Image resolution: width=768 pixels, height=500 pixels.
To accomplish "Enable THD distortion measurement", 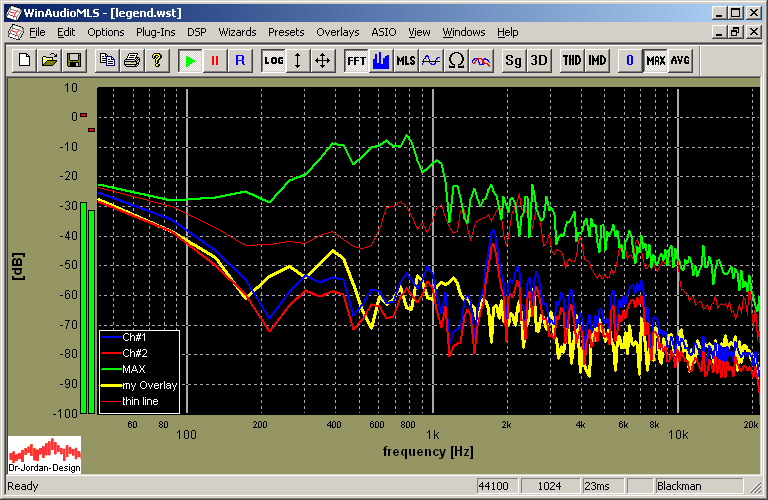I will click(572, 61).
